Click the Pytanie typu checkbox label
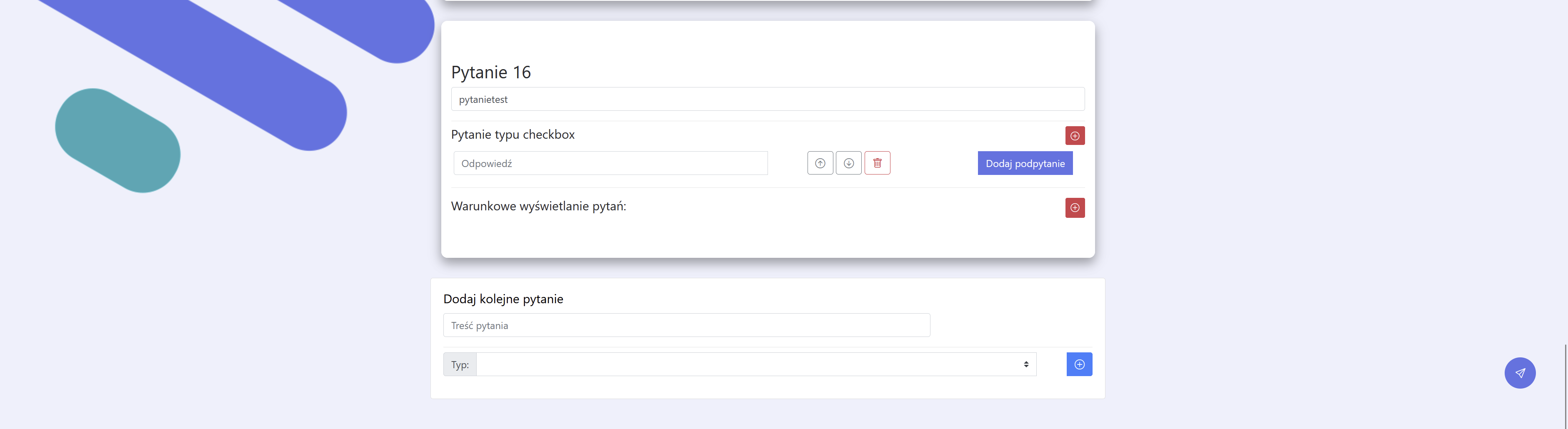Image resolution: width=1568 pixels, height=429 pixels. click(513, 135)
